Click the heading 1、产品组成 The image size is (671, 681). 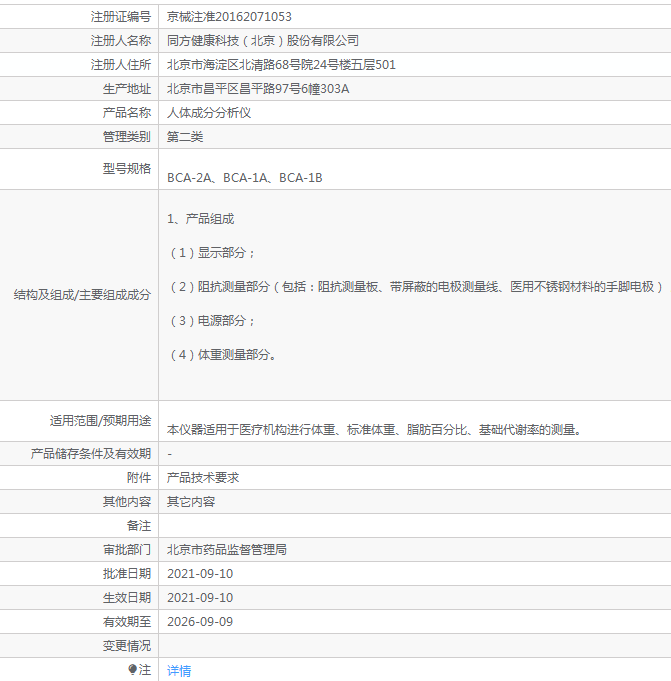pyautogui.click(x=201, y=219)
